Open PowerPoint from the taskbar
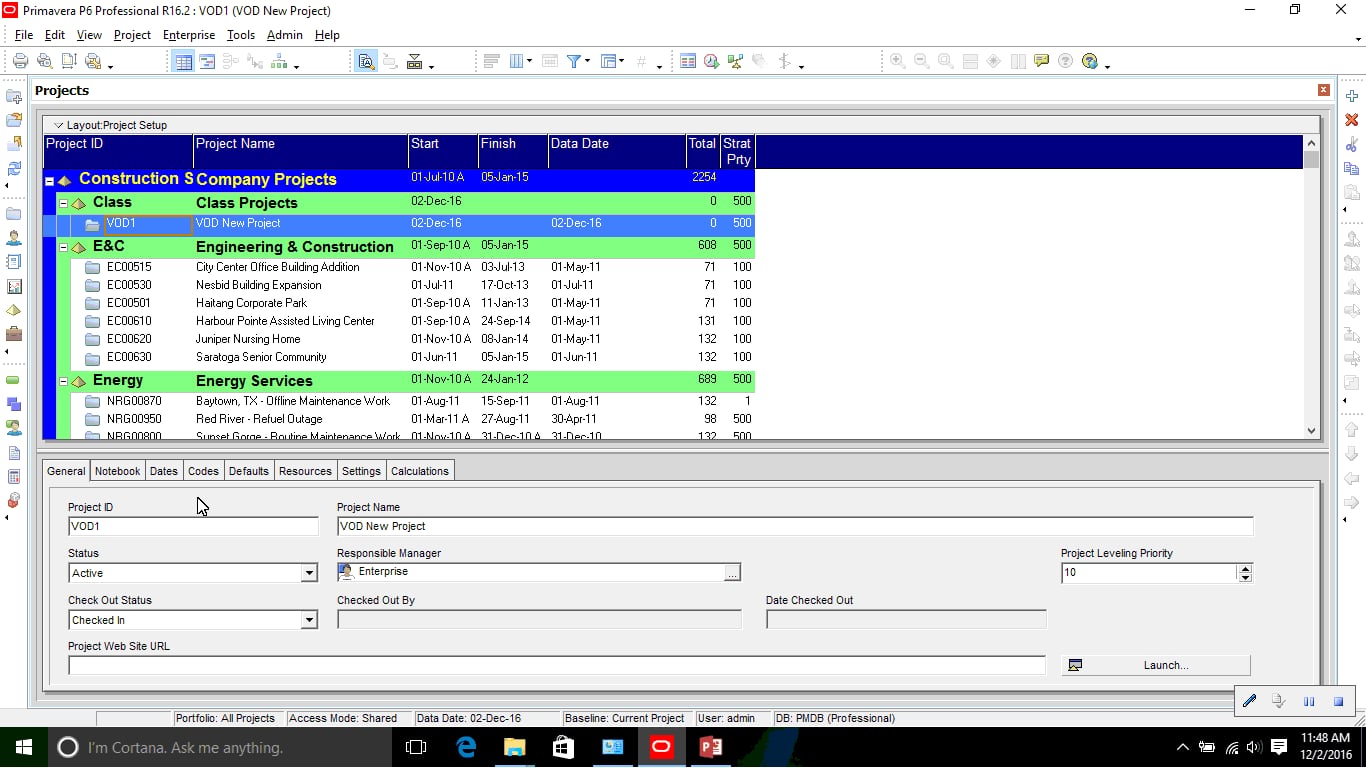 pyautogui.click(x=710, y=747)
